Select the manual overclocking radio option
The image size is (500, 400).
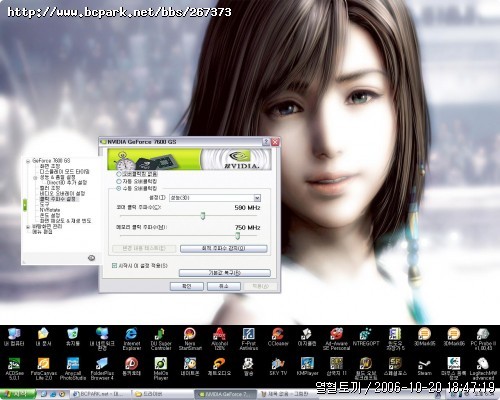coord(119,188)
